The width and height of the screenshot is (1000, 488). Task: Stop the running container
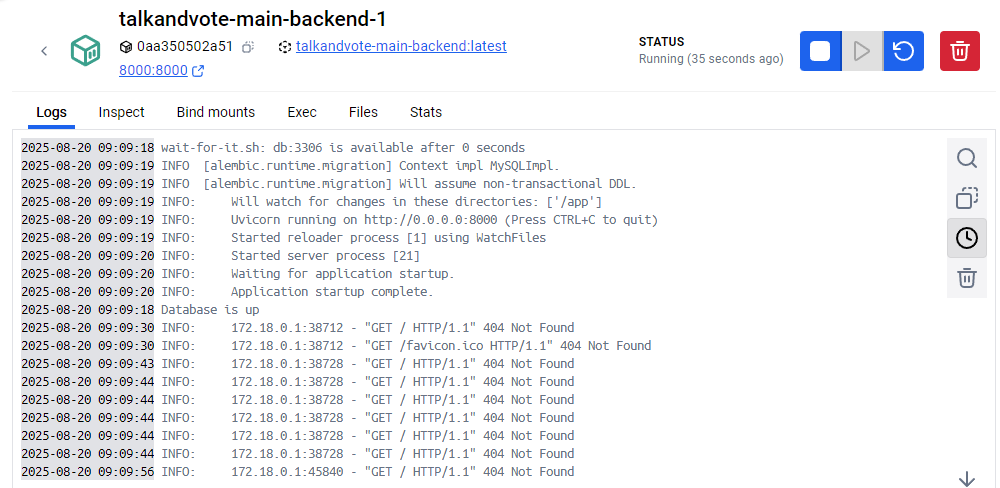point(821,50)
